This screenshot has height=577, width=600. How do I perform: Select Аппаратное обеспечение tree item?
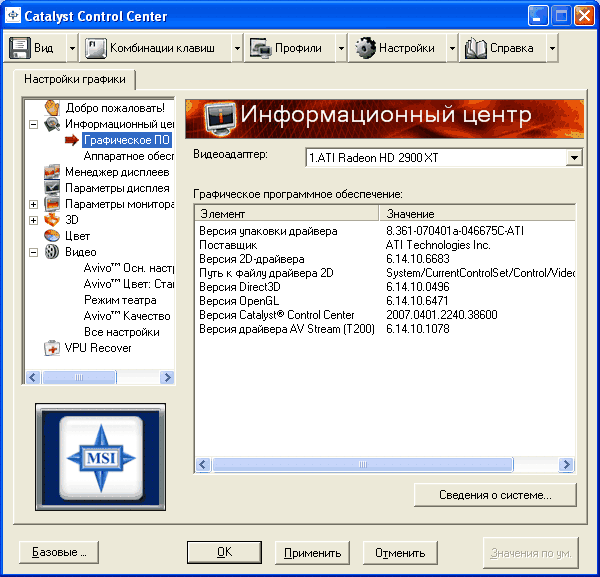[129, 156]
